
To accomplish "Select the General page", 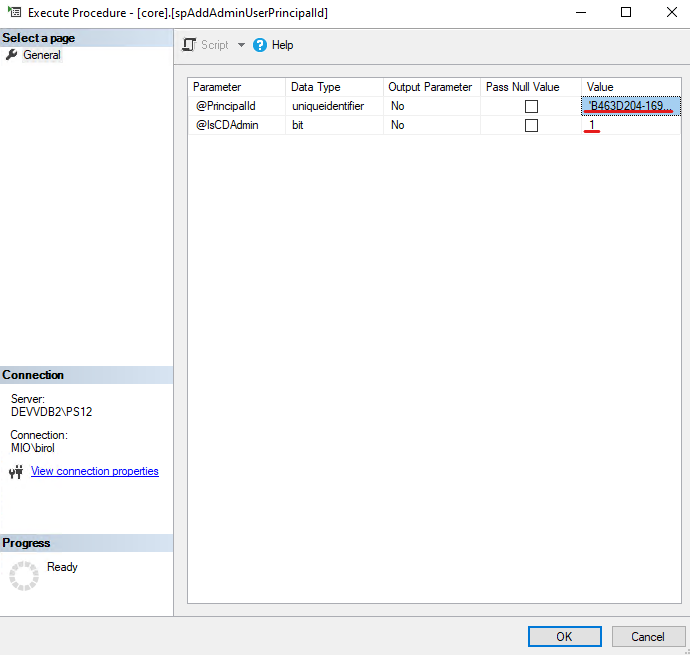I will coord(42,55).
